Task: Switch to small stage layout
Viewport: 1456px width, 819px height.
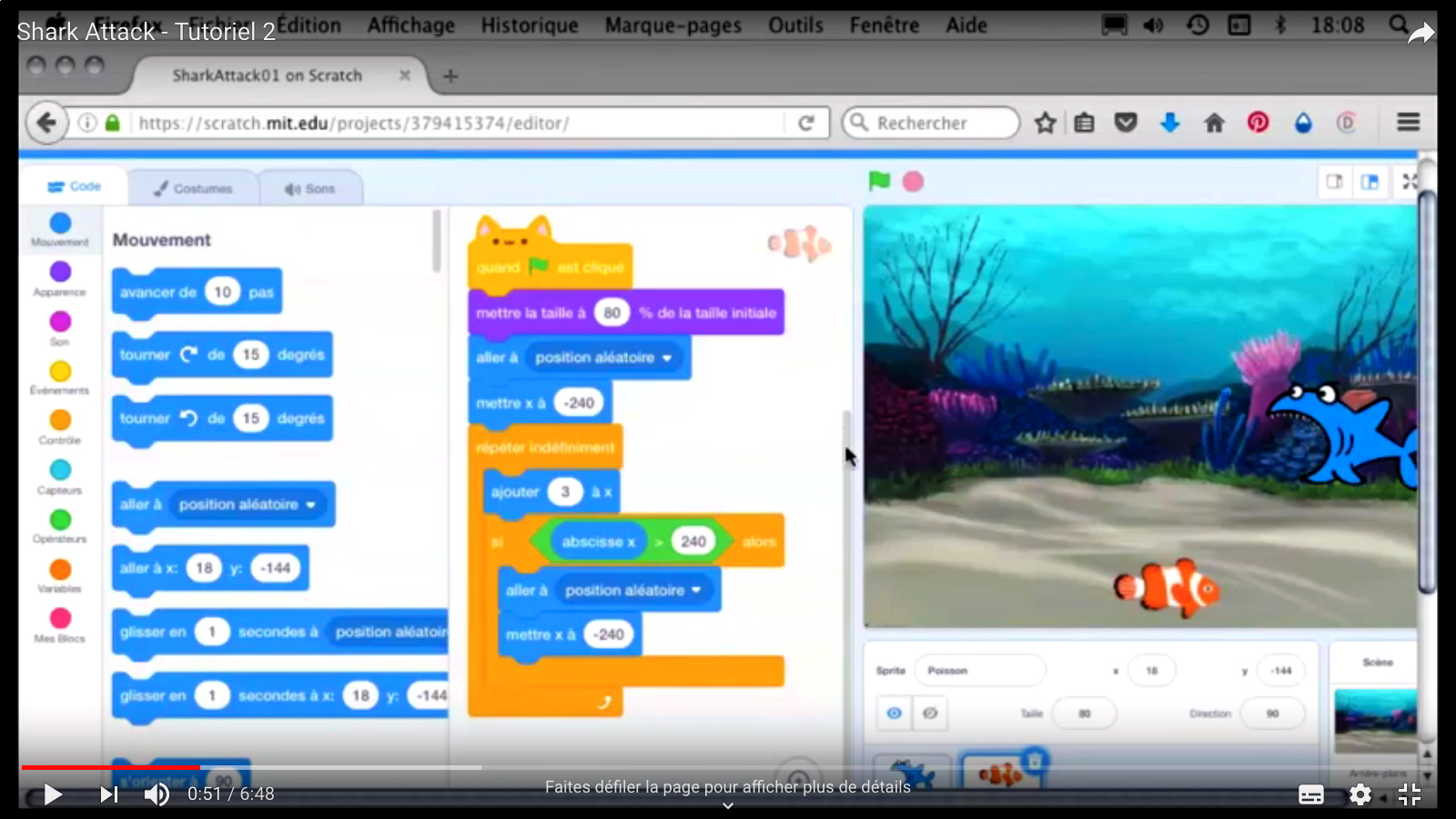Action: pos(1335,181)
